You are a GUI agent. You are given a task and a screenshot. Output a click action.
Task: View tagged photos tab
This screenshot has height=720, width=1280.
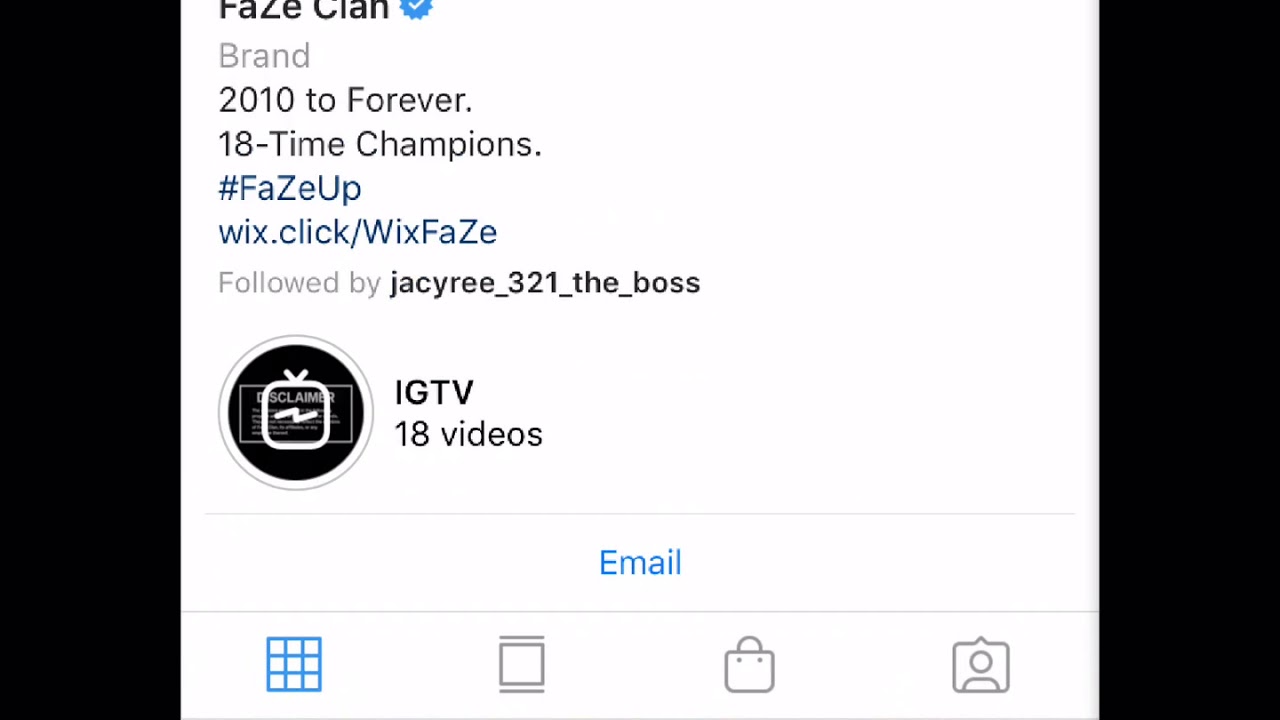[981, 665]
